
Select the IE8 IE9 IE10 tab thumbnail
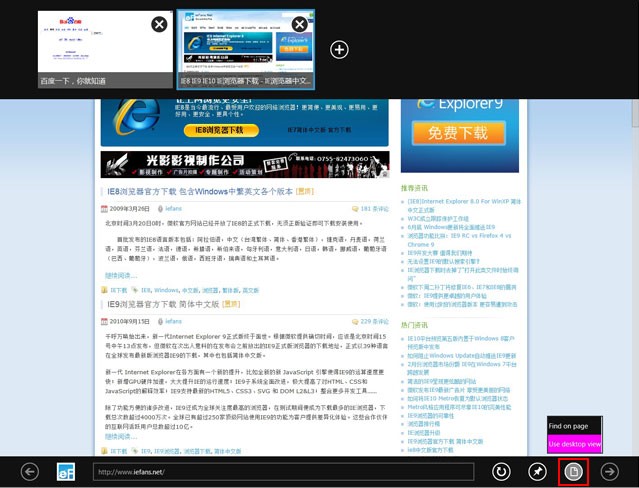[x=245, y=49]
